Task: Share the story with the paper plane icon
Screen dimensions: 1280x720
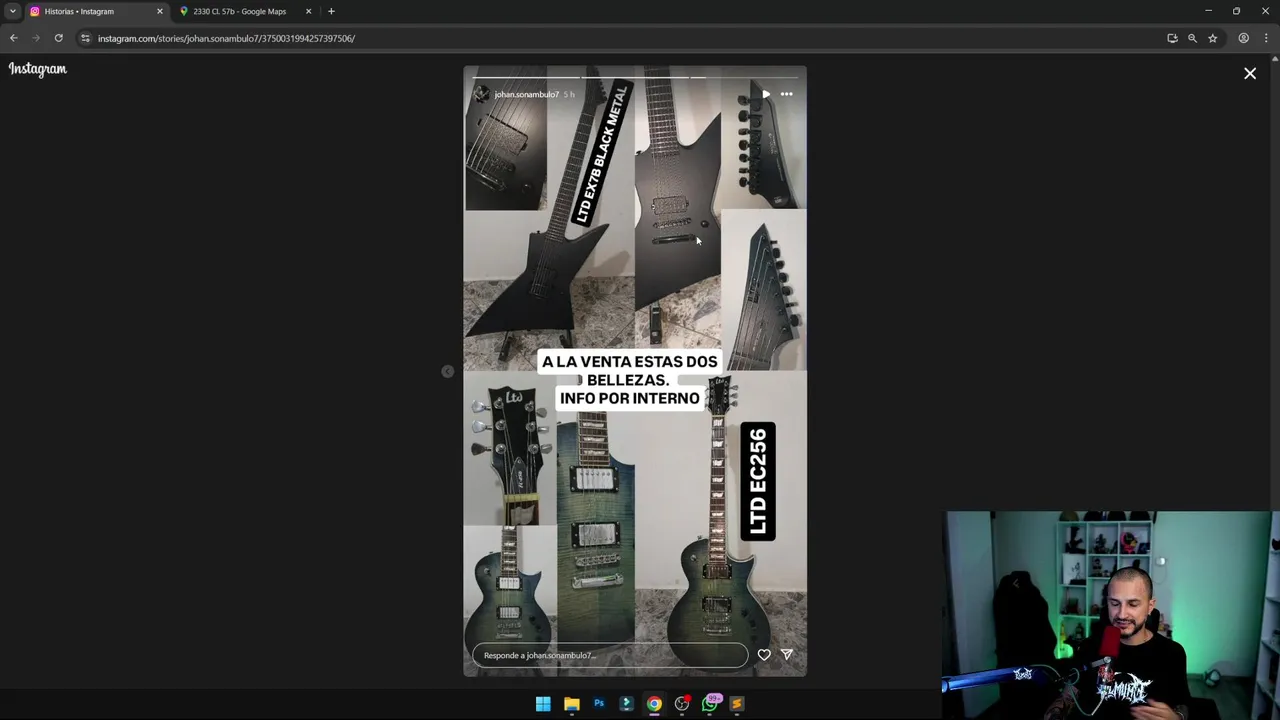Action: 787,654
